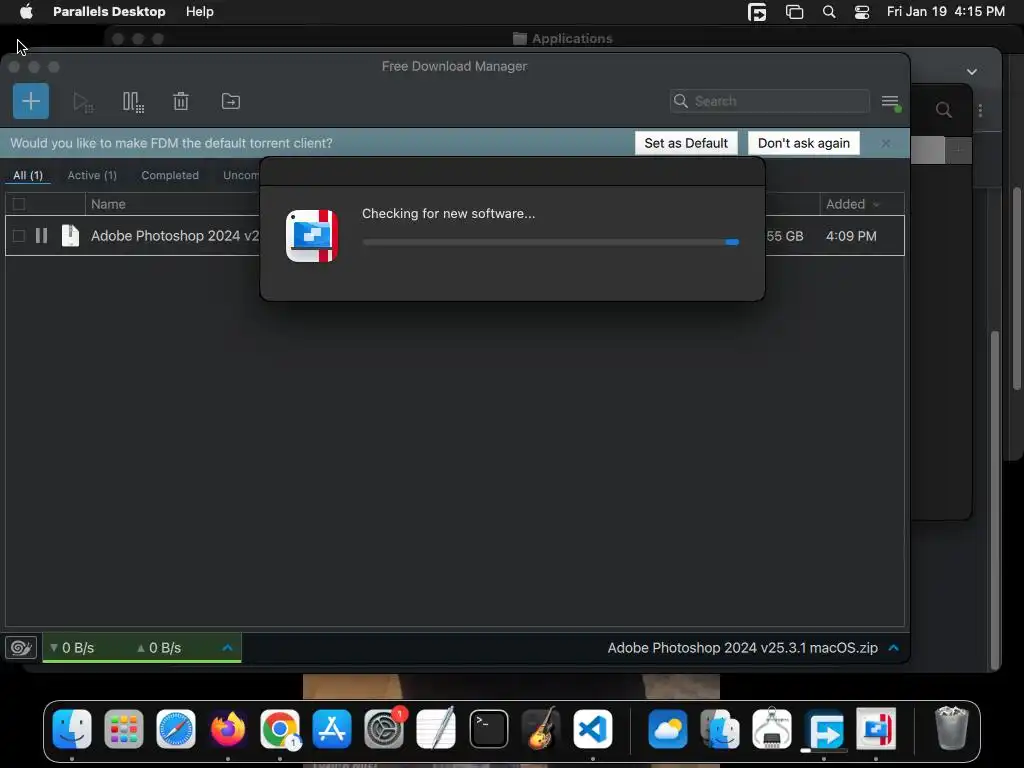The width and height of the screenshot is (1024, 768).
Task: Expand the speed limits chevron
Action: click(x=227, y=648)
